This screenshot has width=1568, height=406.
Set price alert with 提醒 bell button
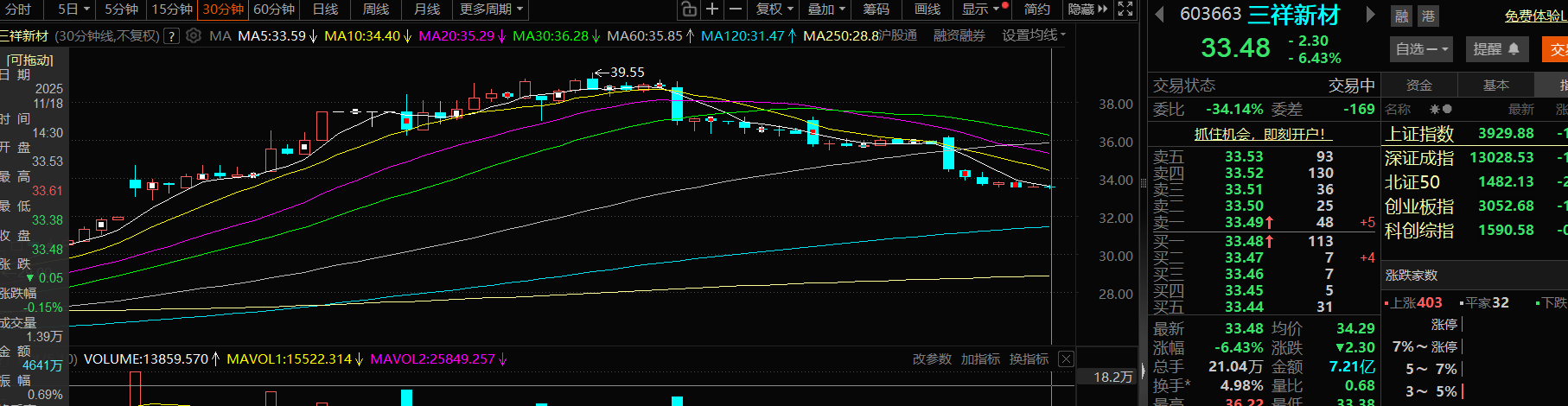point(1496,49)
